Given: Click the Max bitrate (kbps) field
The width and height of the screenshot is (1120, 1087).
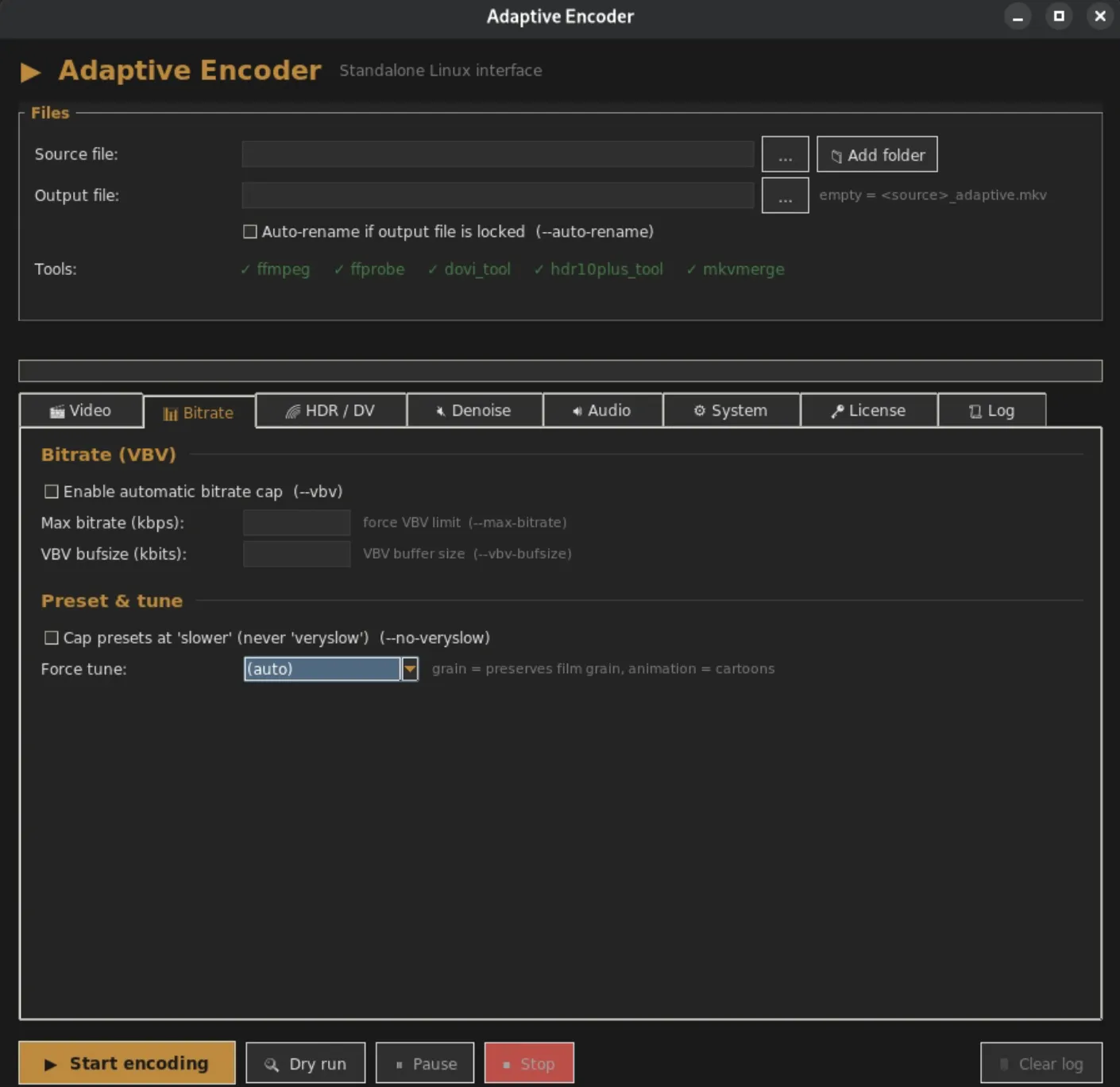Looking at the screenshot, I should pos(296,523).
